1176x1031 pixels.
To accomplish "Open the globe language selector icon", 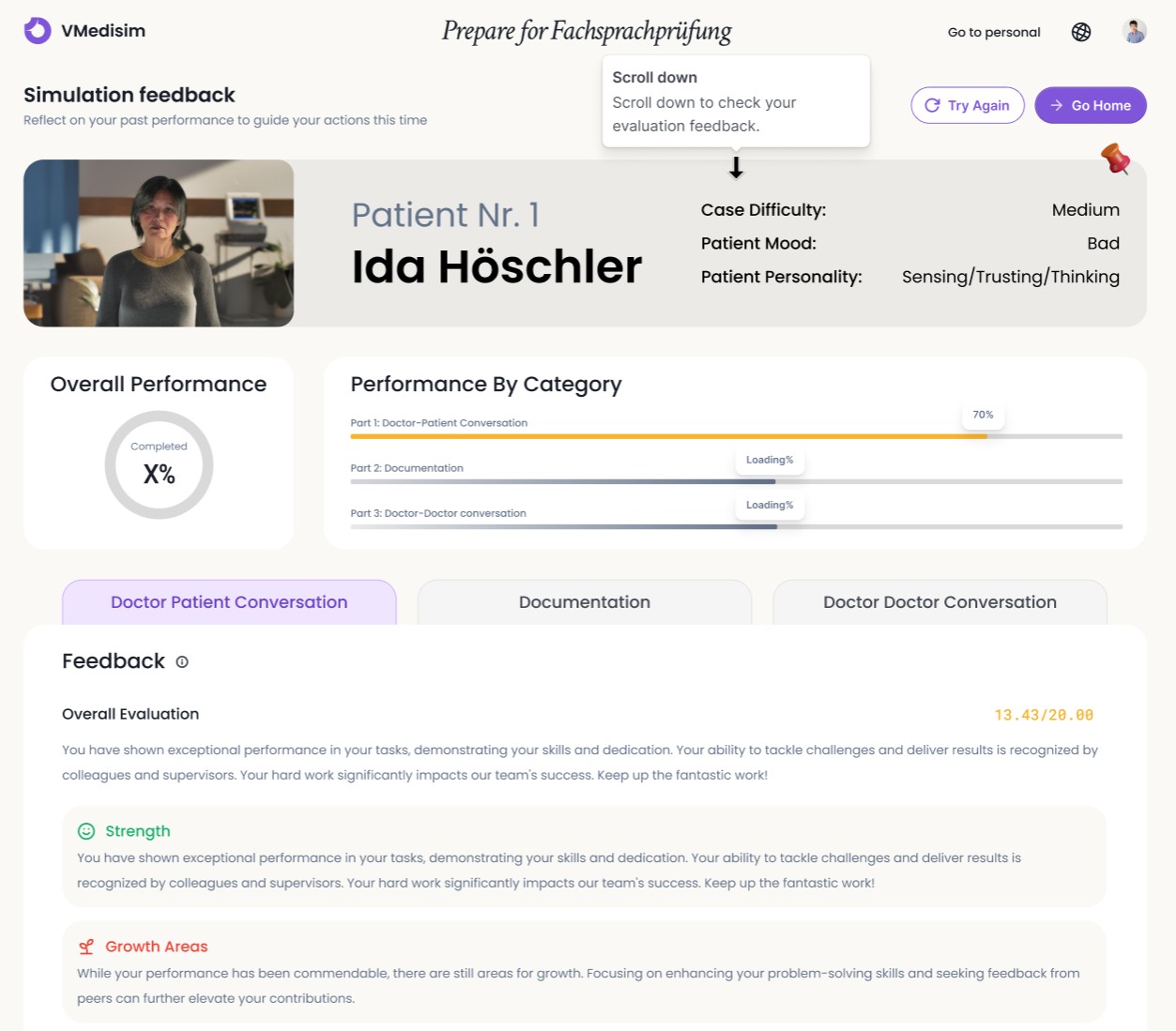I will coord(1081,31).
